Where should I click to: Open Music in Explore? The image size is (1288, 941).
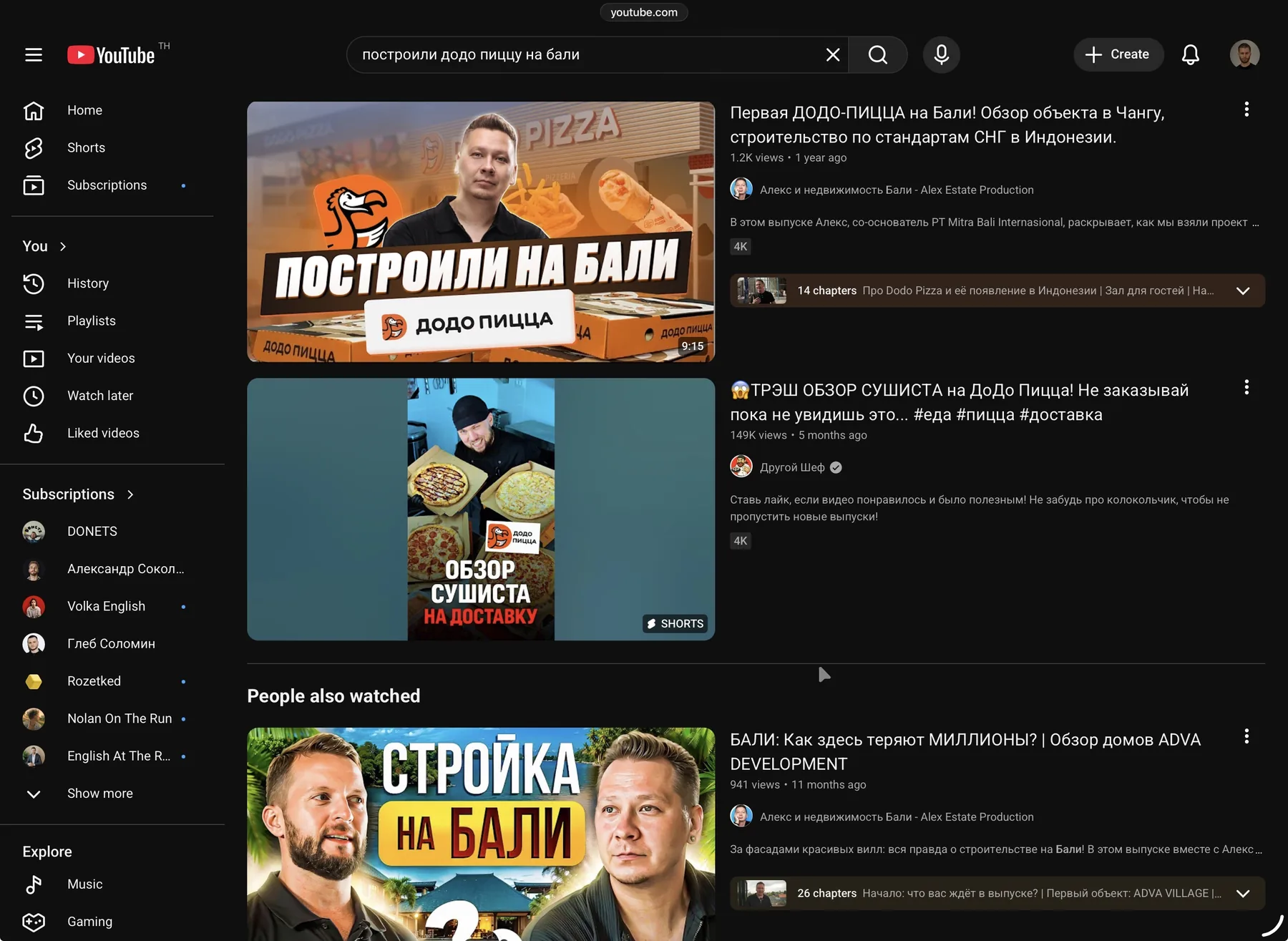coord(112,884)
